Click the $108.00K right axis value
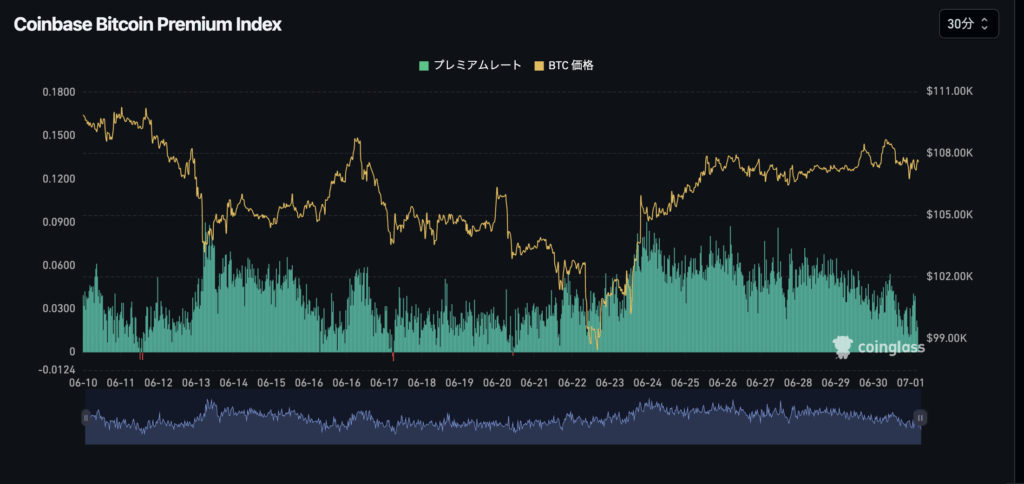Screen dimensions: 1024x484 [x=950, y=153]
